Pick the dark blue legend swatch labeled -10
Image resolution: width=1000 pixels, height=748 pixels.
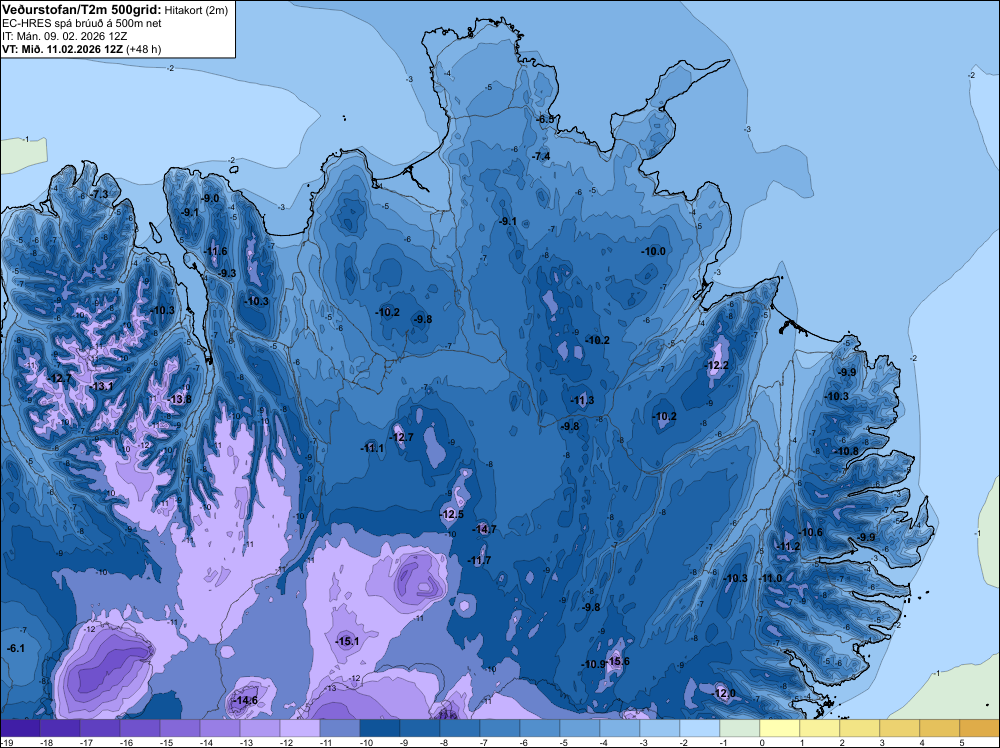pos(379,728)
